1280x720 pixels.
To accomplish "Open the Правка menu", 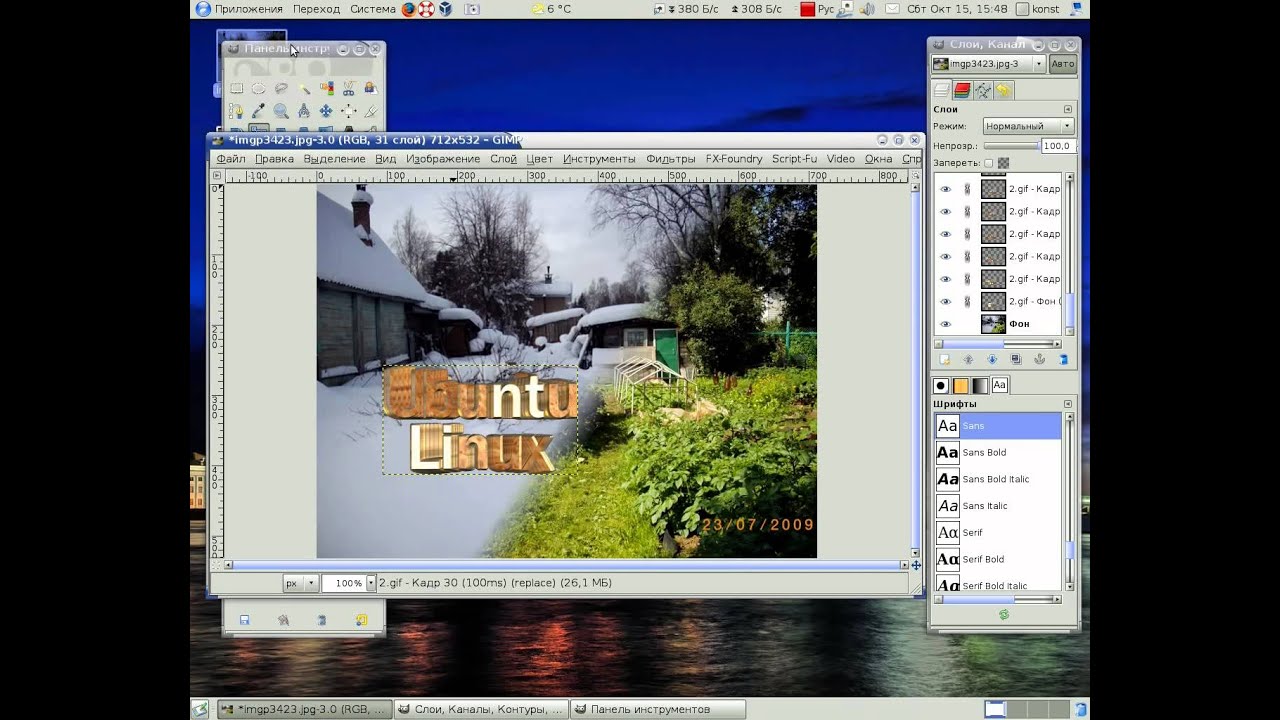I will click(274, 159).
